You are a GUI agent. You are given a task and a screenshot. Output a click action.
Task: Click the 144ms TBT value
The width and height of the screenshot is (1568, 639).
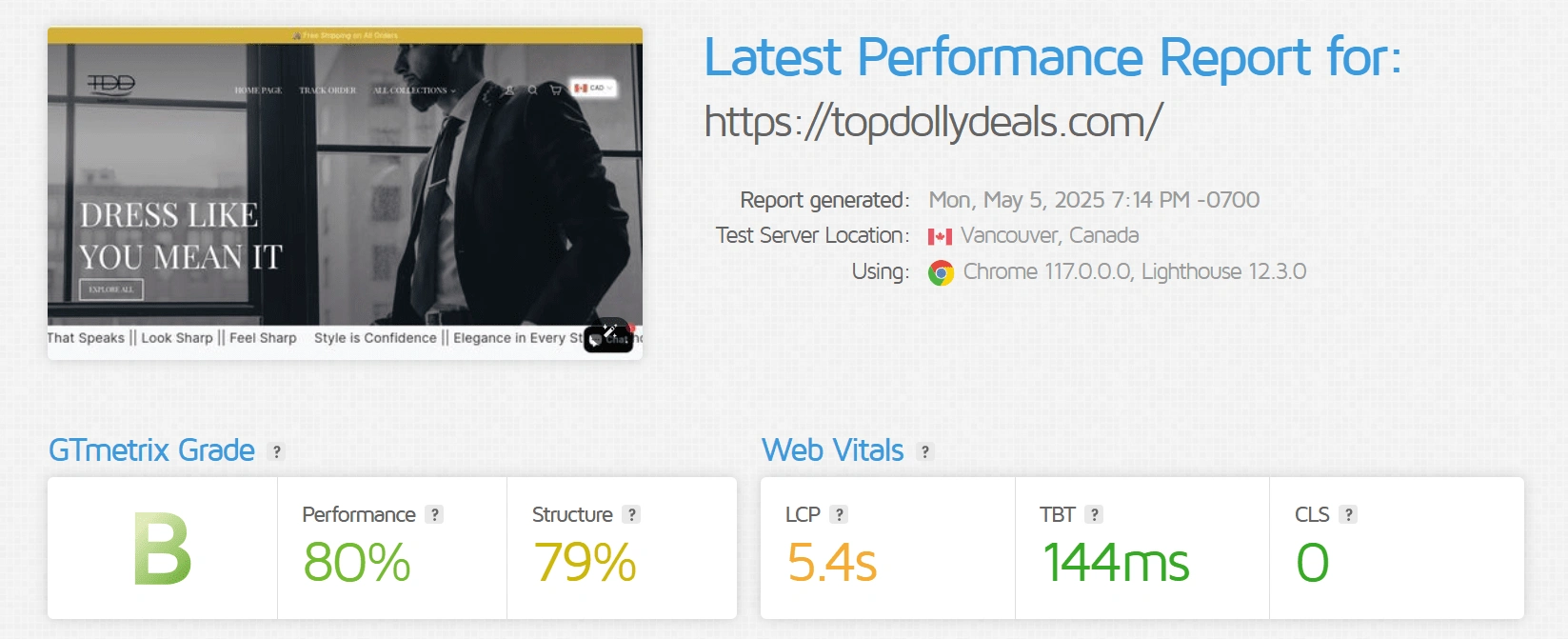click(x=1116, y=562)
